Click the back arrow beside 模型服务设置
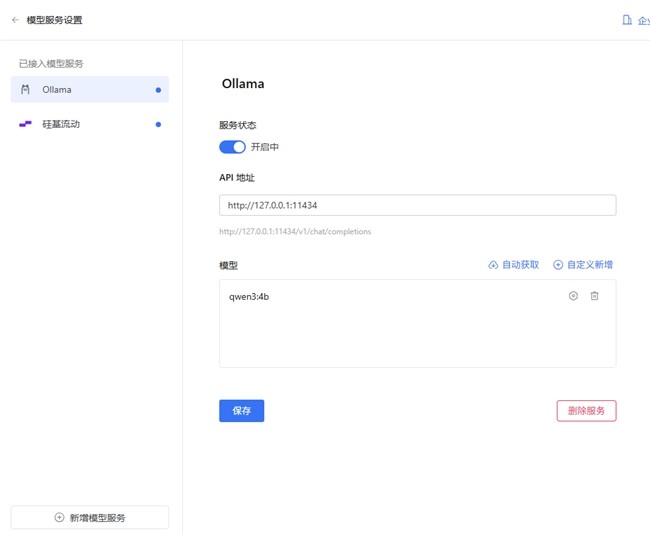The width and height of the screenshot is (650, 535). coord(15,19)
